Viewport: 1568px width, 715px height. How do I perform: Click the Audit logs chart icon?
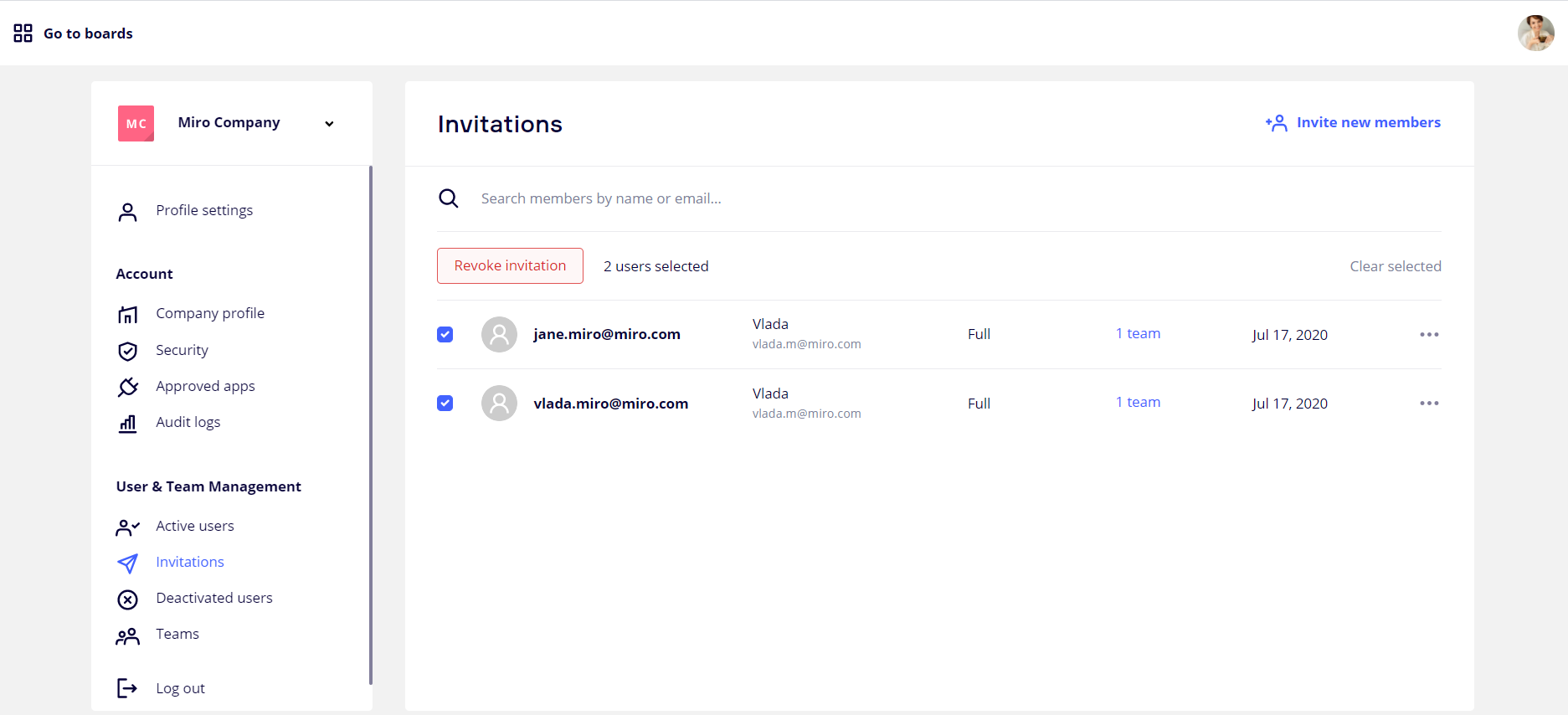(127, 424)
